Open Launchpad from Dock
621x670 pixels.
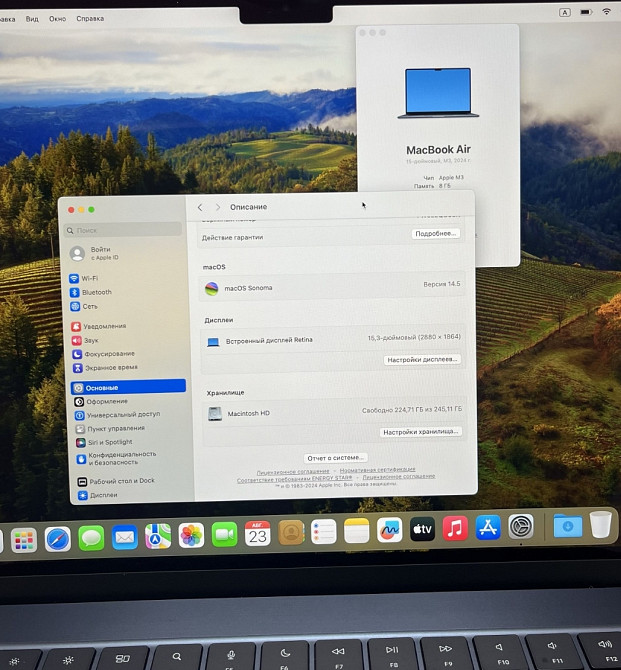(x=24, y=541)
